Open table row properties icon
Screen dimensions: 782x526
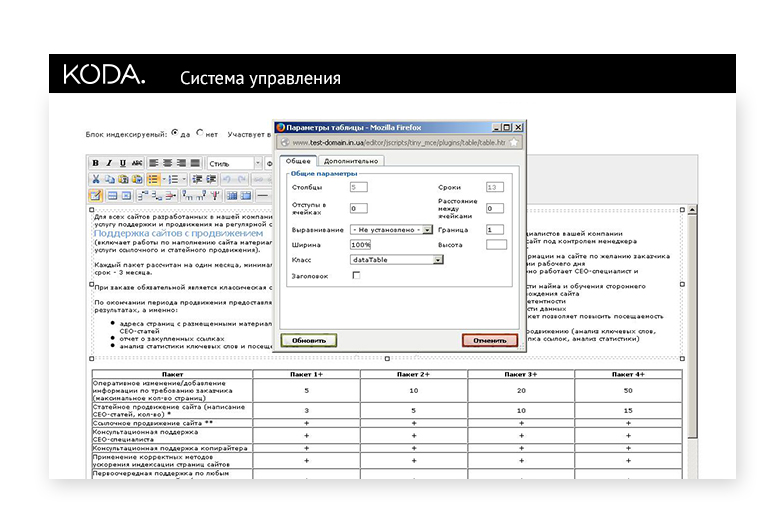(x=113, y=195)
